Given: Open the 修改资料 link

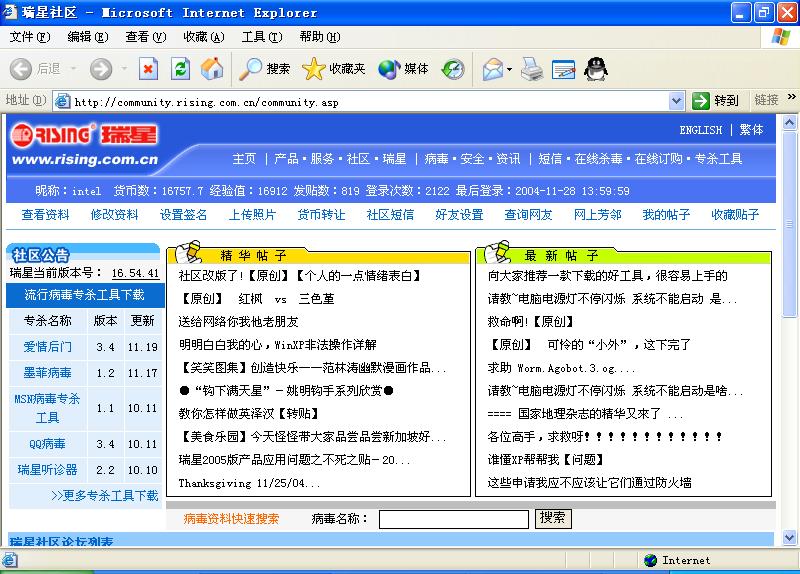Looking at the screenshot, I should tap(114, 215).
